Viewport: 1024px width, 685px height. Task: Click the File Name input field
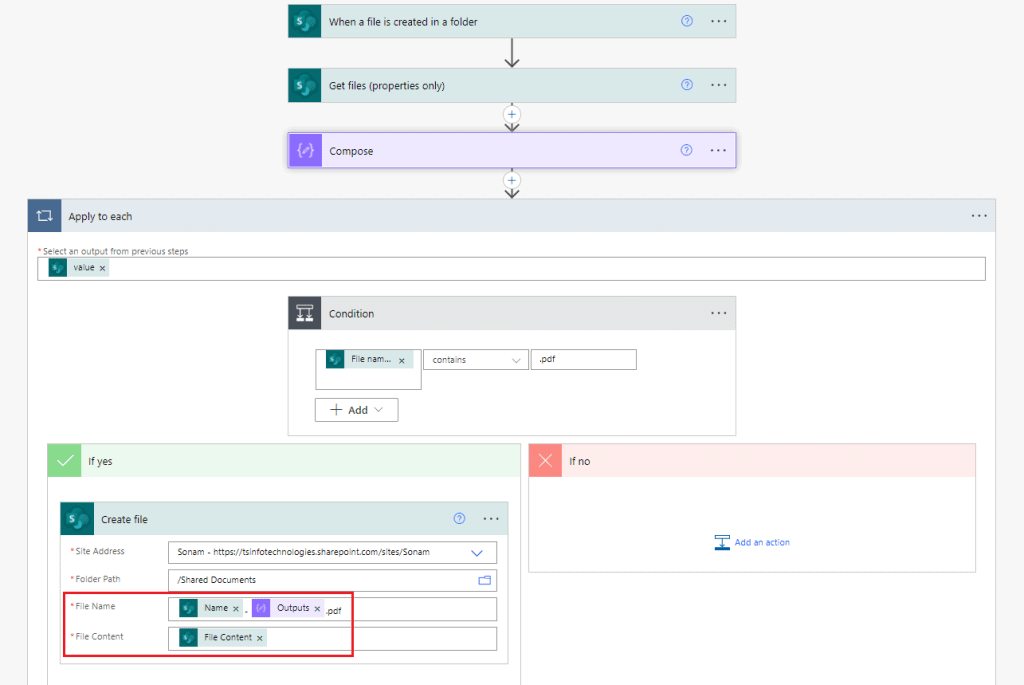(x=332, y=609)
